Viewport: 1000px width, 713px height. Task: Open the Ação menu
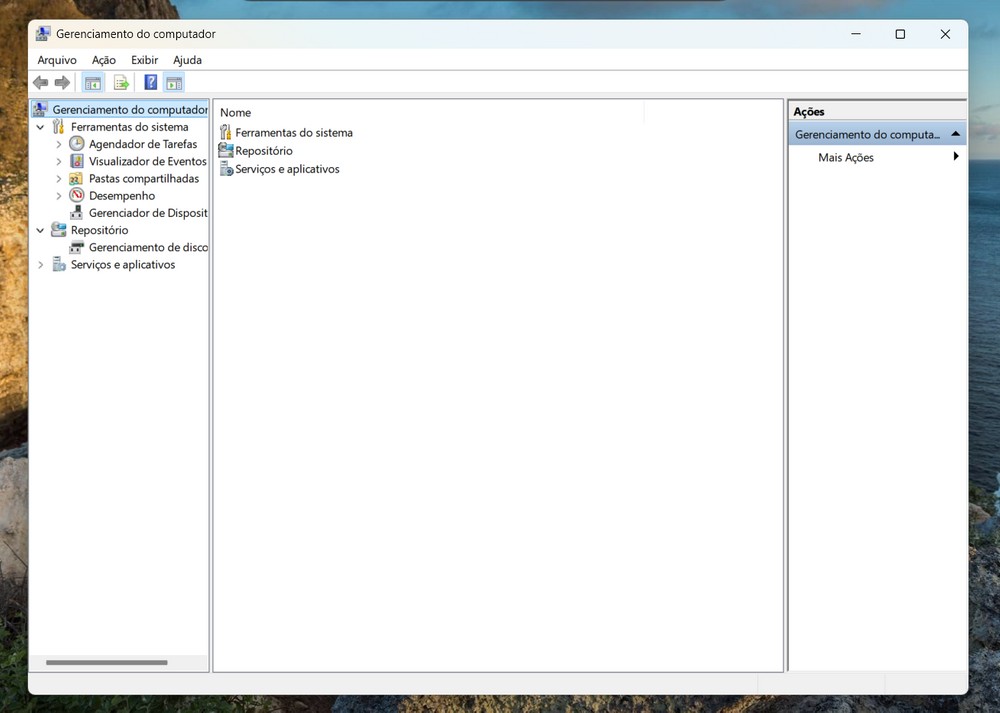tap(104, 60)
